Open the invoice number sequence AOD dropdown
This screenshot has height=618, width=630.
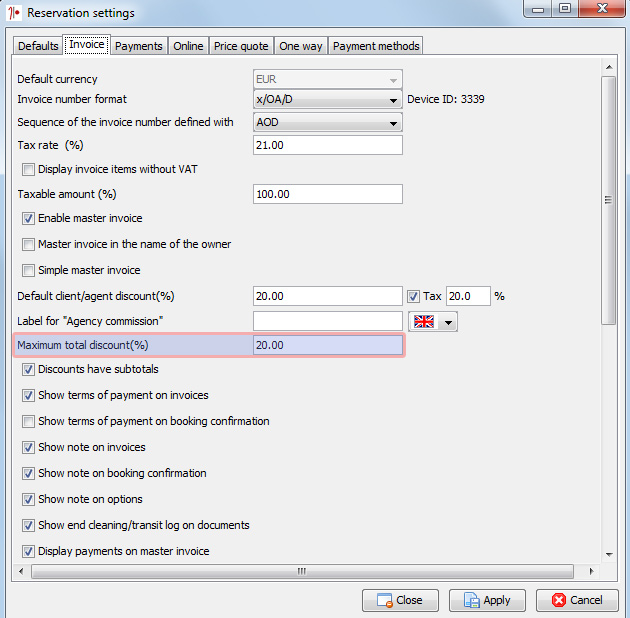pyautogui.click(x=327, y=122)
